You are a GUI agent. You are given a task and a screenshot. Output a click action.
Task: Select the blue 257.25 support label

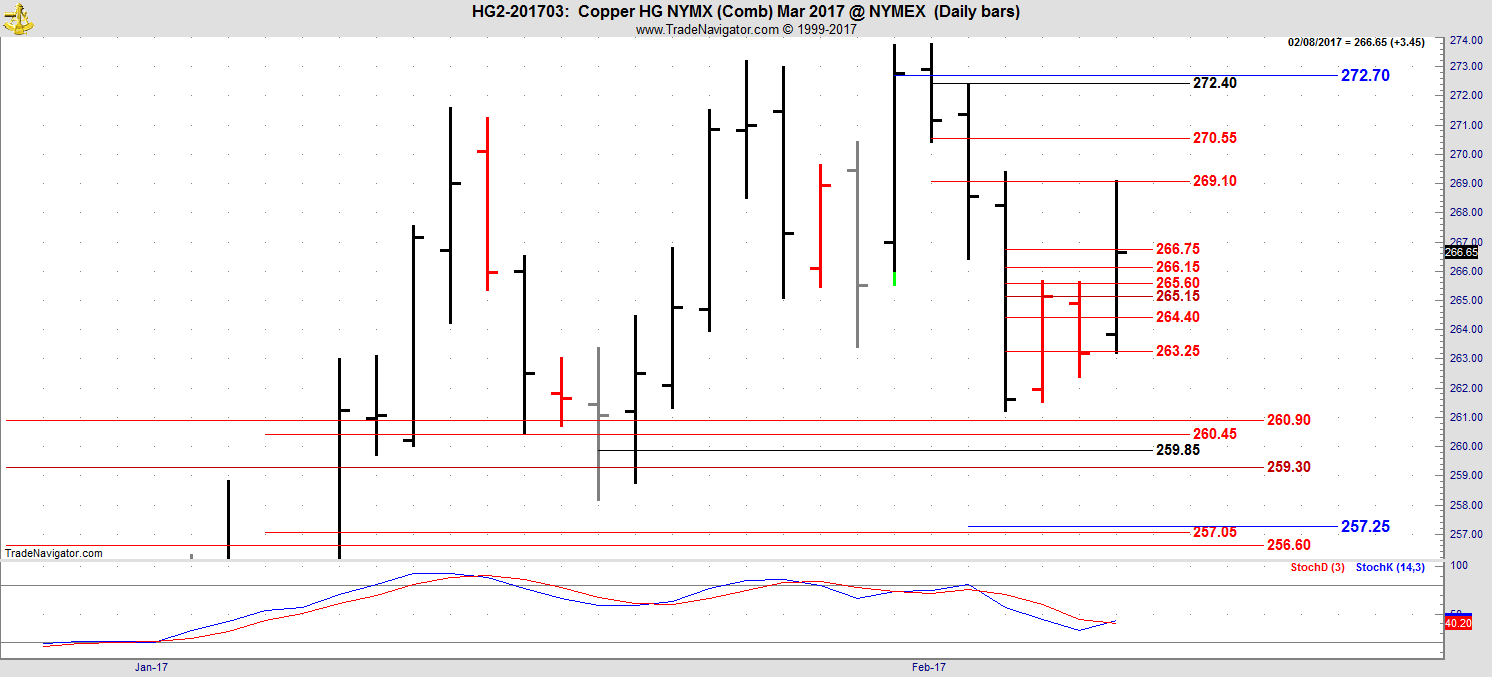pyautogui.click(x=1365, y=526)
